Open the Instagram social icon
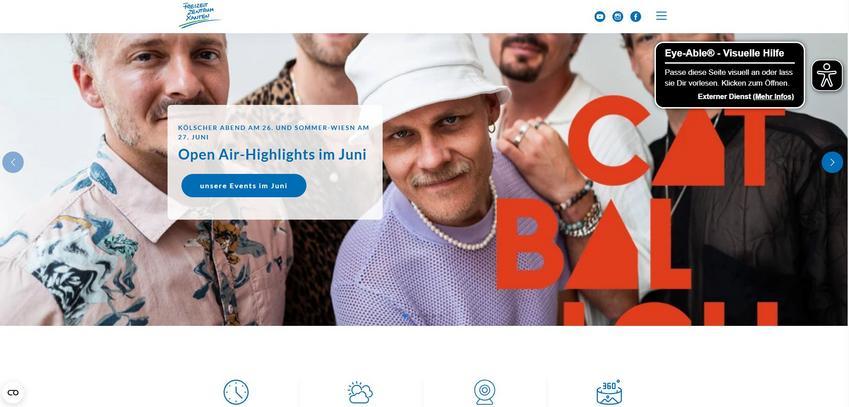849x407 pixels. coord(617,16)
